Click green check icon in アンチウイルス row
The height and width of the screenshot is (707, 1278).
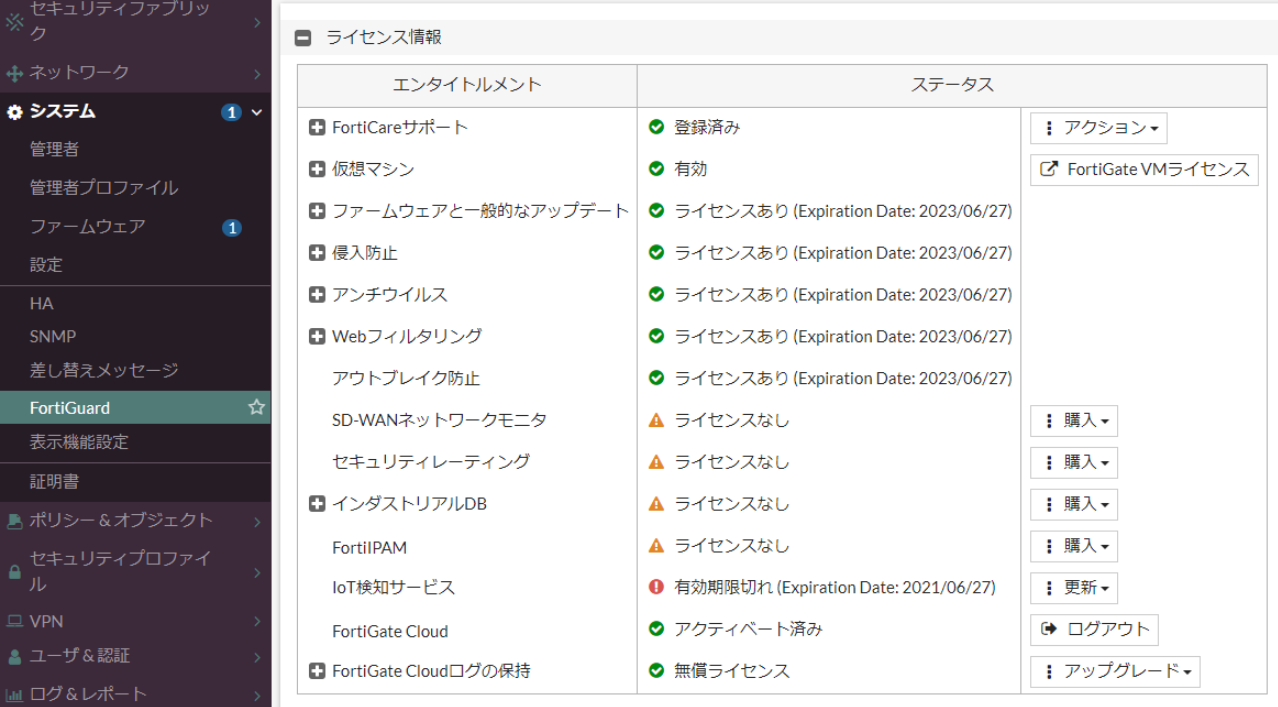point(656,294)
